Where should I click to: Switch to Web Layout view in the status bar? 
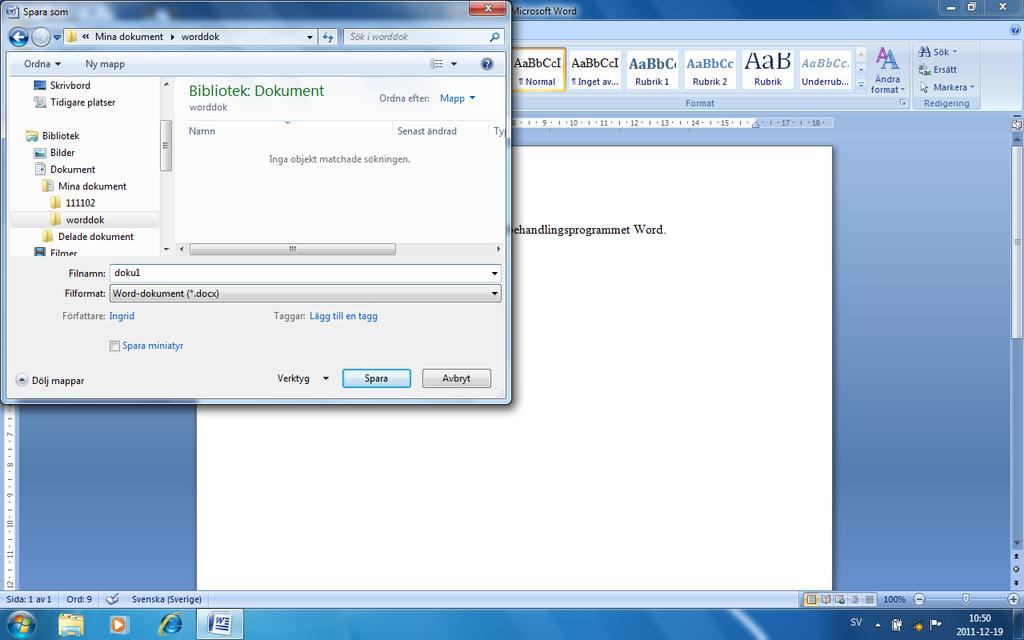(840, 599)
